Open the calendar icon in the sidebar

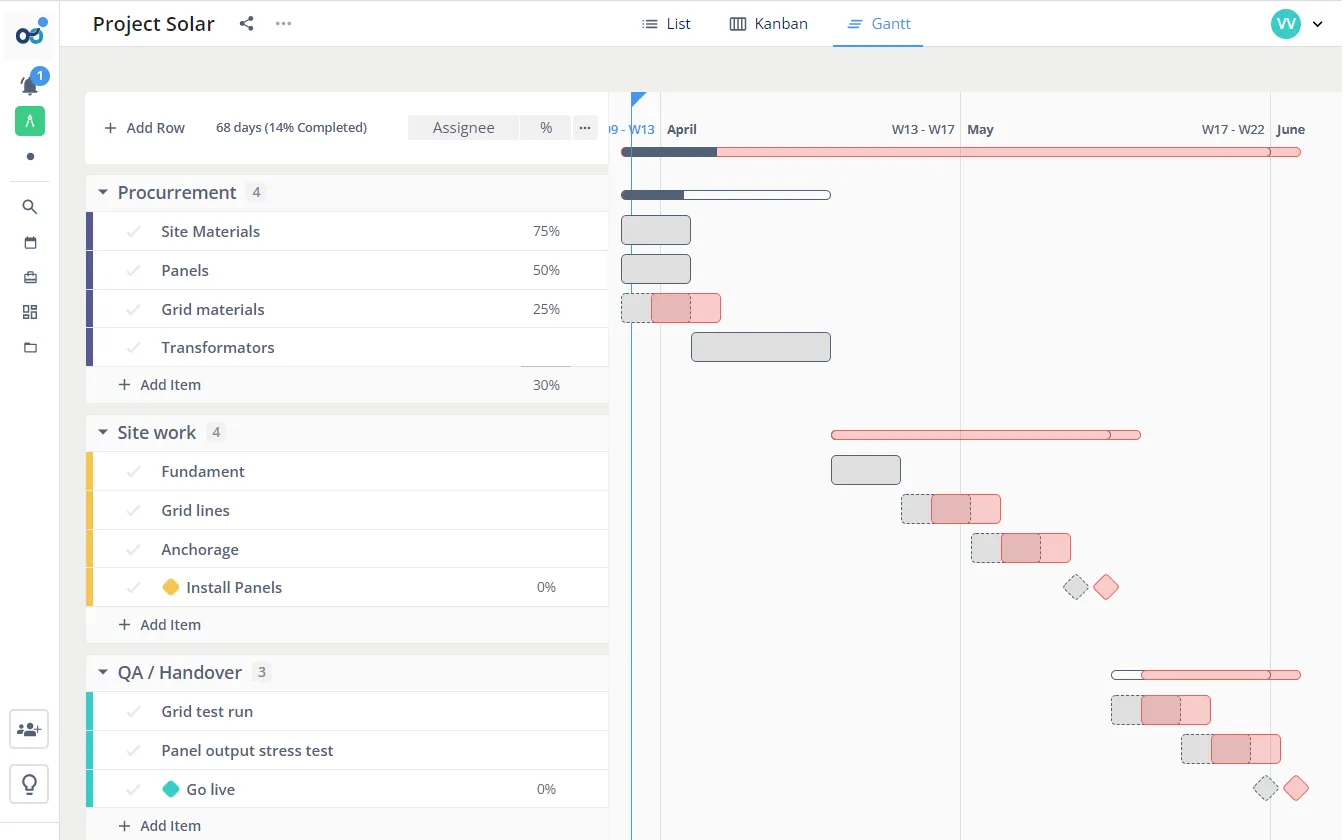click(29, 242)
